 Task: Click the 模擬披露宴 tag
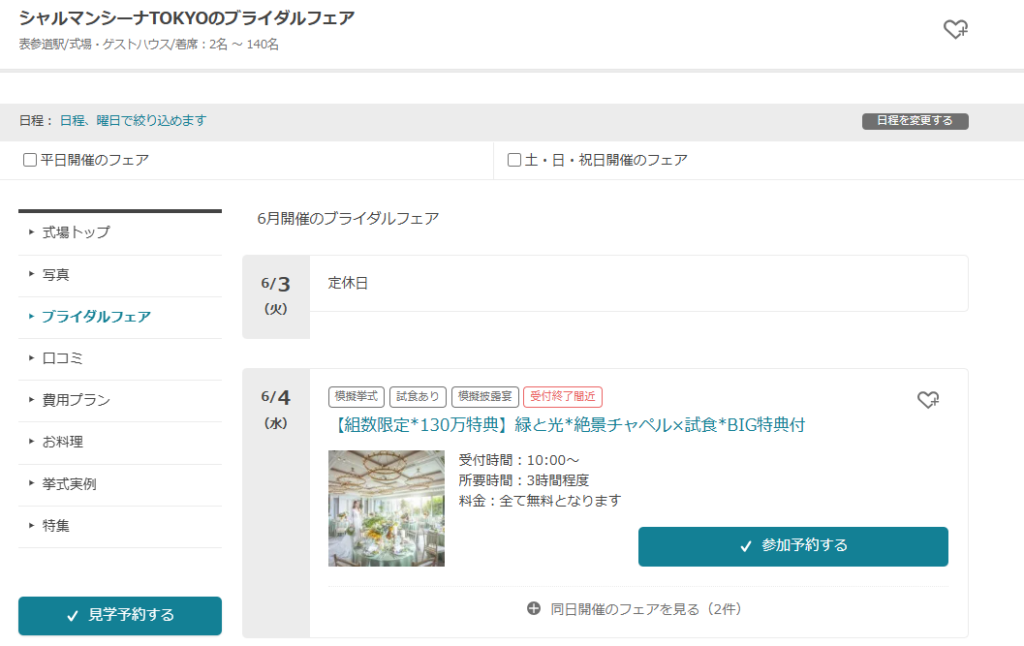tap(485, 396)
